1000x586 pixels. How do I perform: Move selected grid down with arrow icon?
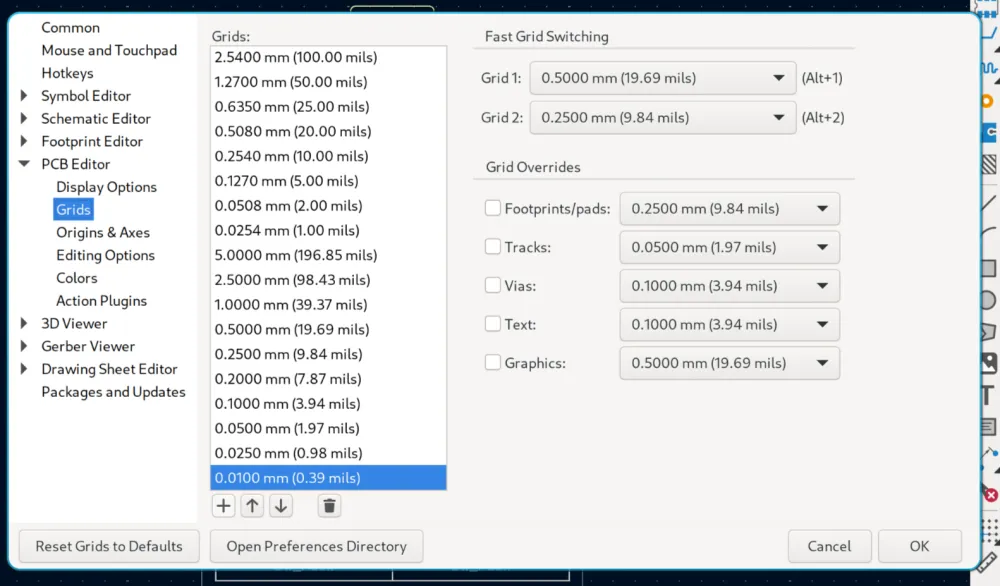point(281,506)
